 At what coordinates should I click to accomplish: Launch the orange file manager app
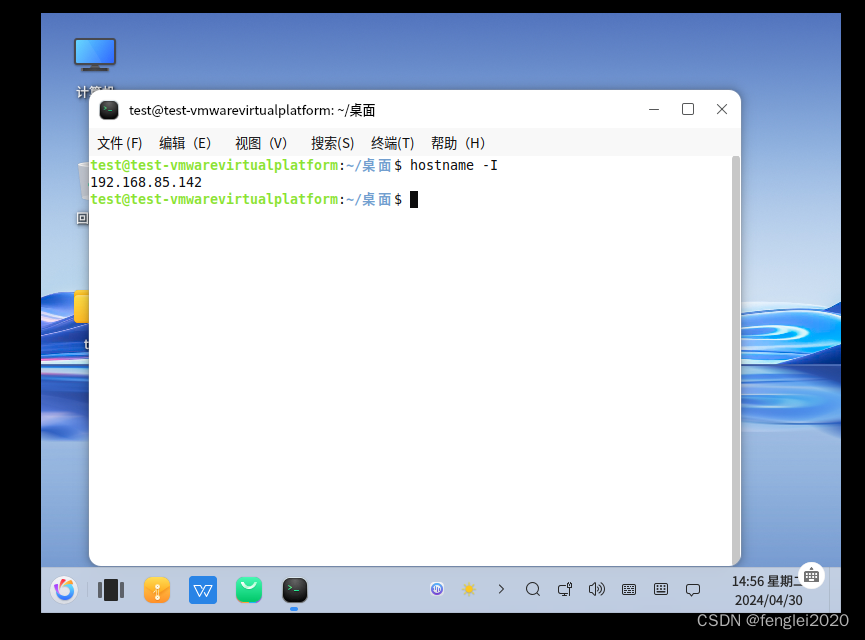[x=157, y=590]
